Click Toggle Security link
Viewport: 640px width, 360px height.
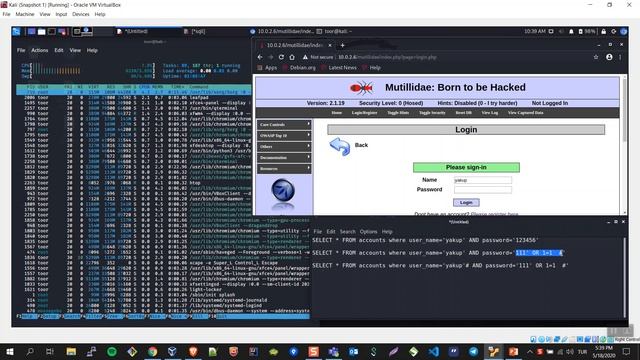(432, 113)
